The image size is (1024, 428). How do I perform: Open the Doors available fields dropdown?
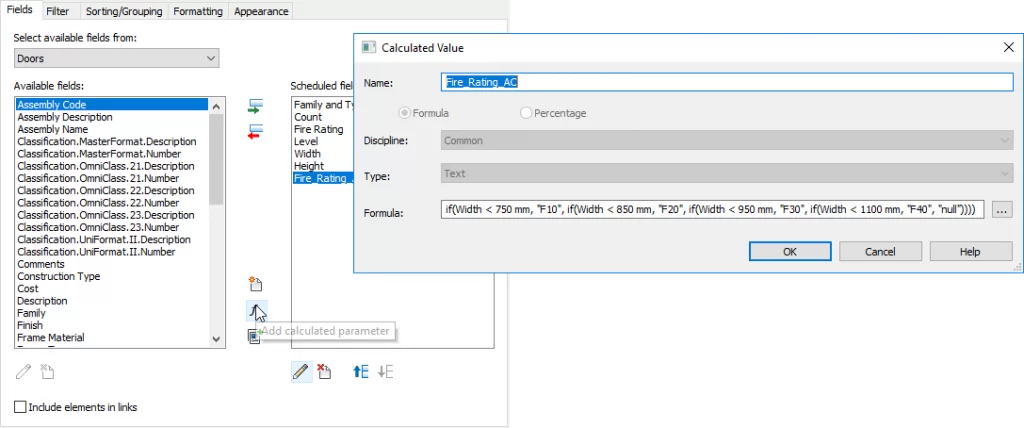click(x=116, y=59)
